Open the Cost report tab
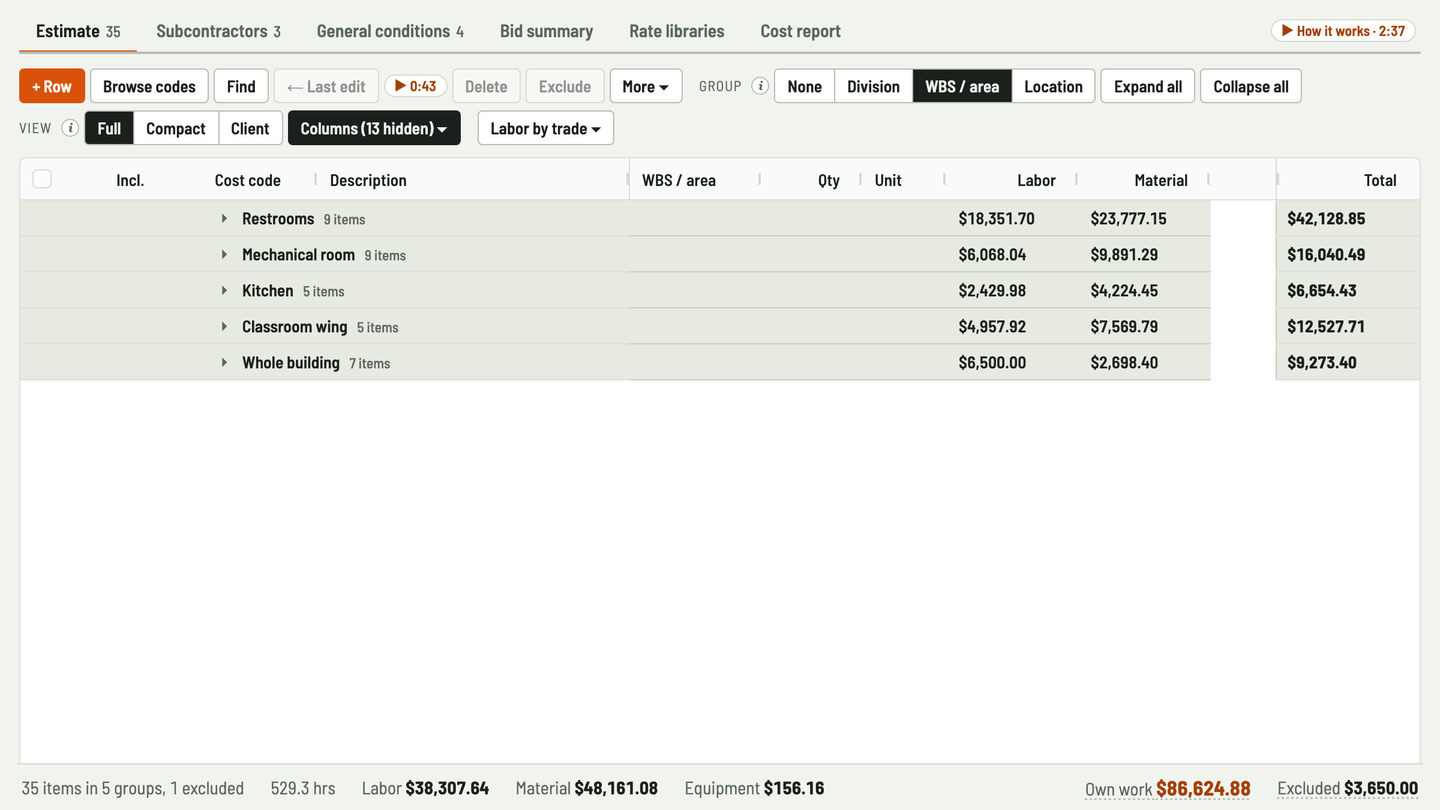The height and width of the screenshot is (810, 1440). [801, 31]
